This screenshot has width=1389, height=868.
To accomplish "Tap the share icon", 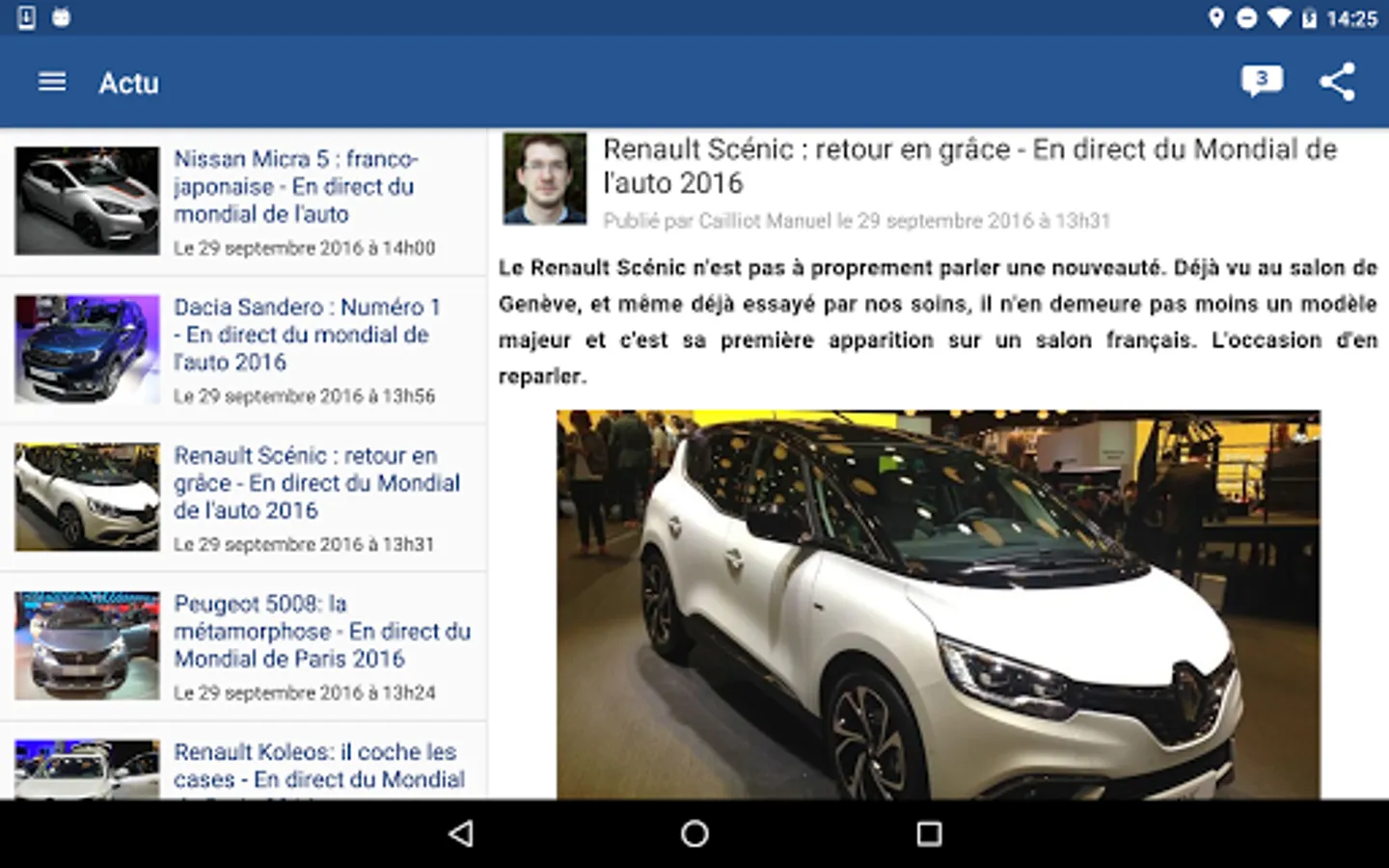I will (1338, 82).
